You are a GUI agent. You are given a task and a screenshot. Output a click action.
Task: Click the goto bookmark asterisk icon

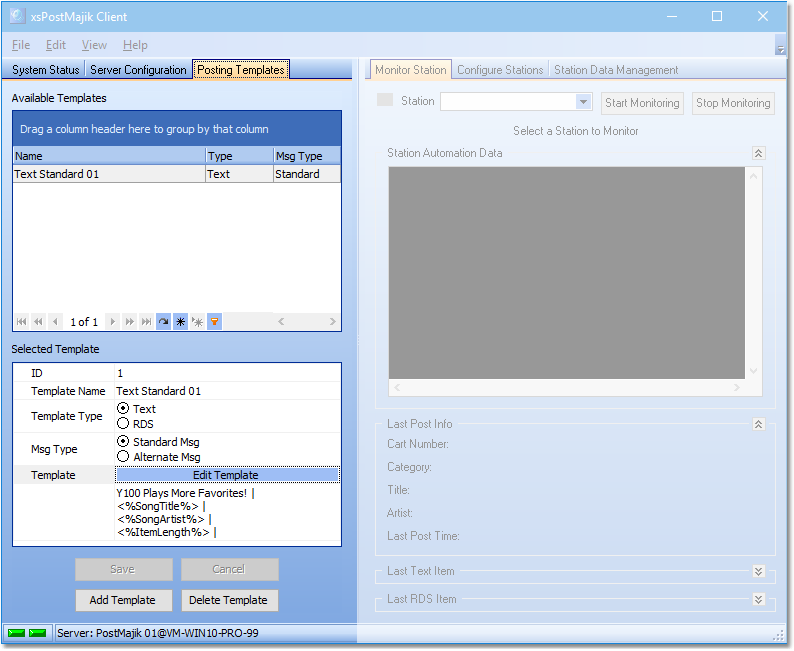(x=197, y=322)
